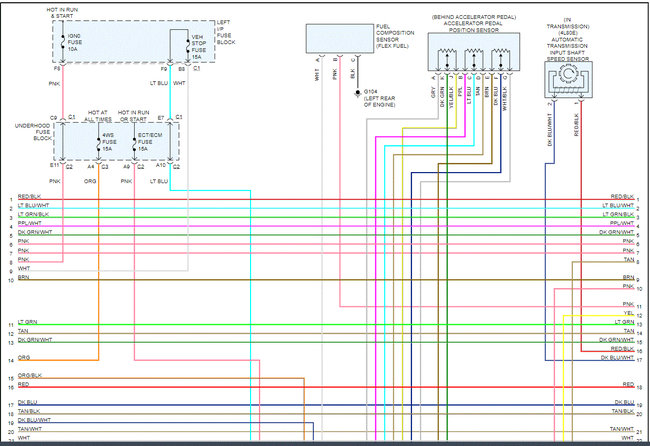Click the DK BLU label on right row 19

click(624, 402)
